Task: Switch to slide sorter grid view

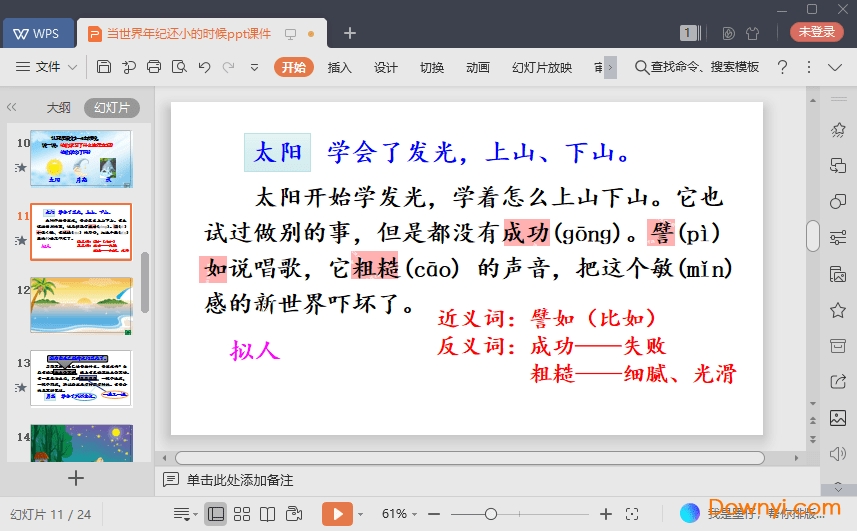Action: [241, 514]
